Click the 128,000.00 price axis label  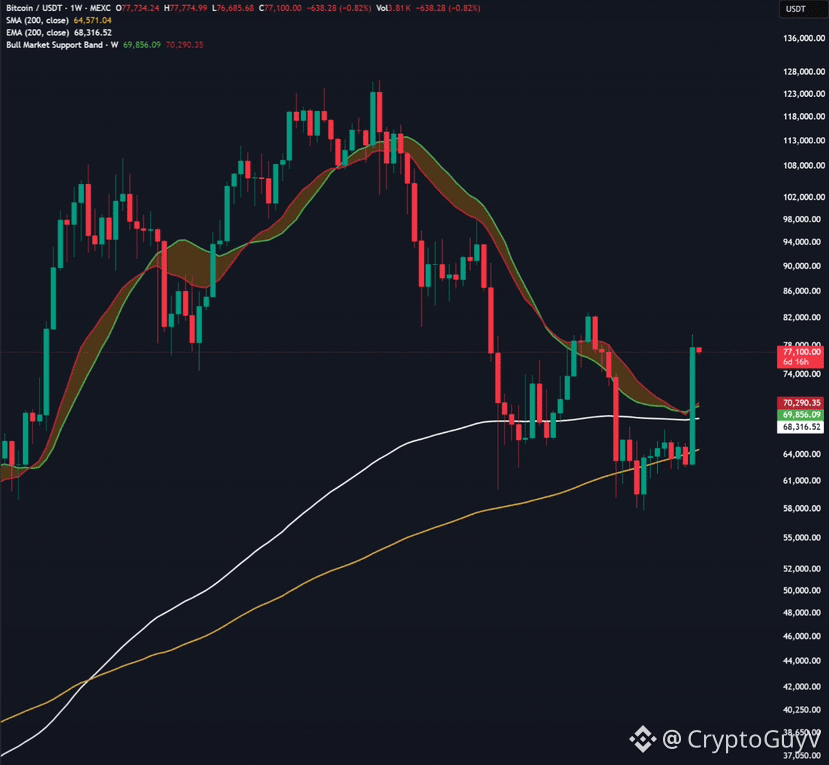click(x=804, y=71)
